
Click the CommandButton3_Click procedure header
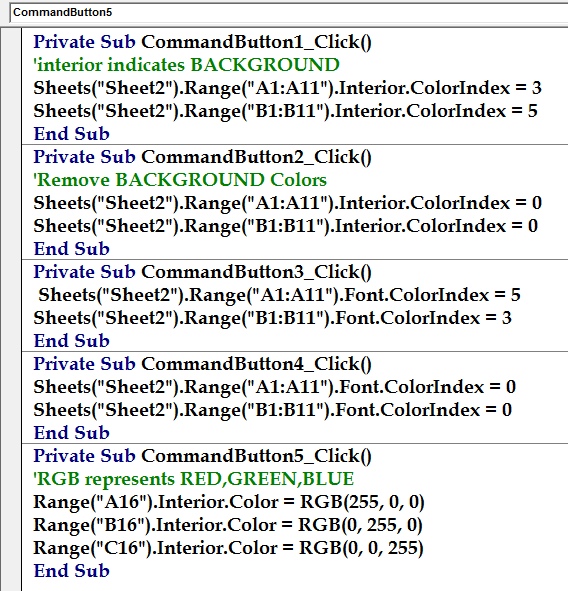point(202,272)
